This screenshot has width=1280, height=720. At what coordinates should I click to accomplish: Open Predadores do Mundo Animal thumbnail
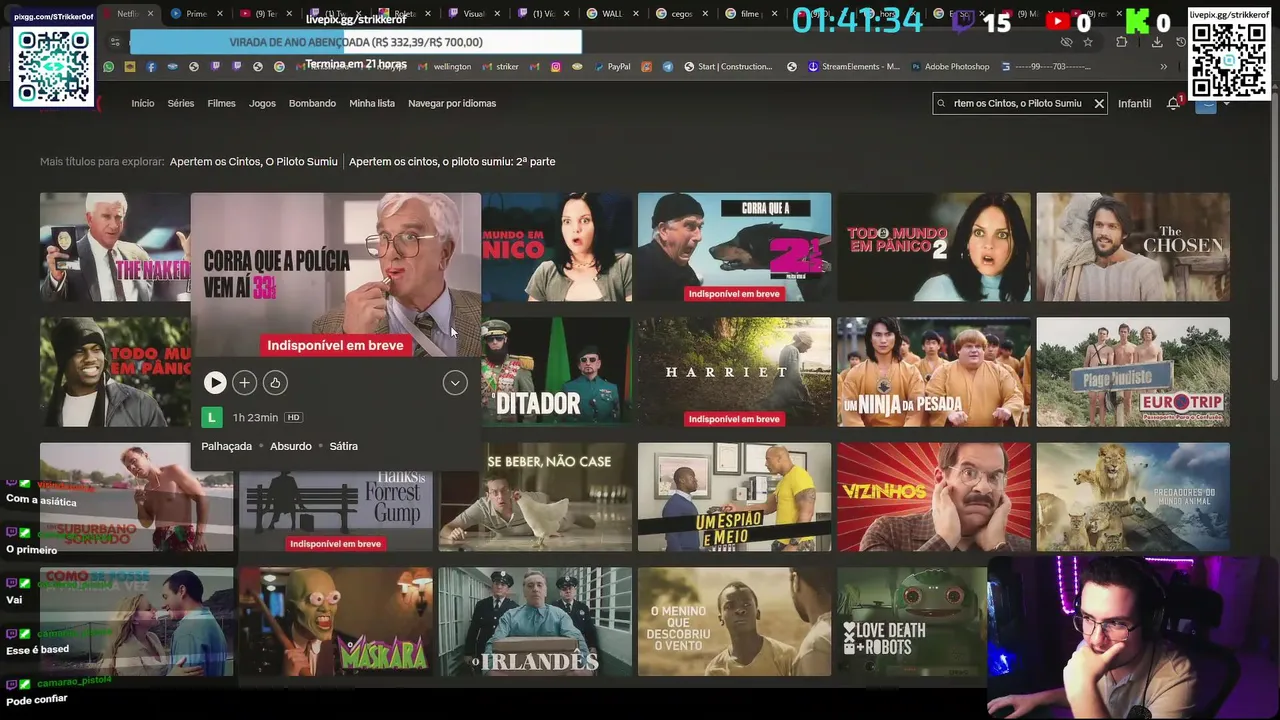1133,497
